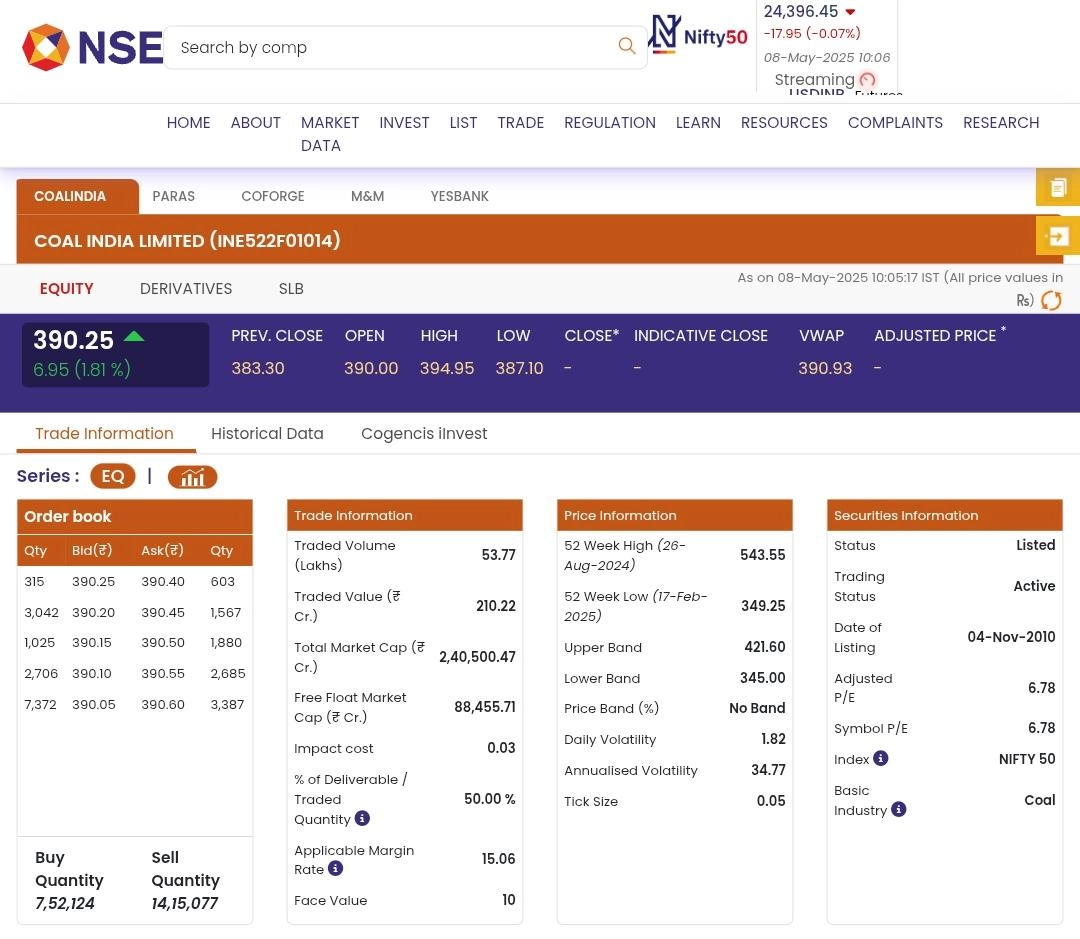Open the Cogencis iInvest tab

424,434
